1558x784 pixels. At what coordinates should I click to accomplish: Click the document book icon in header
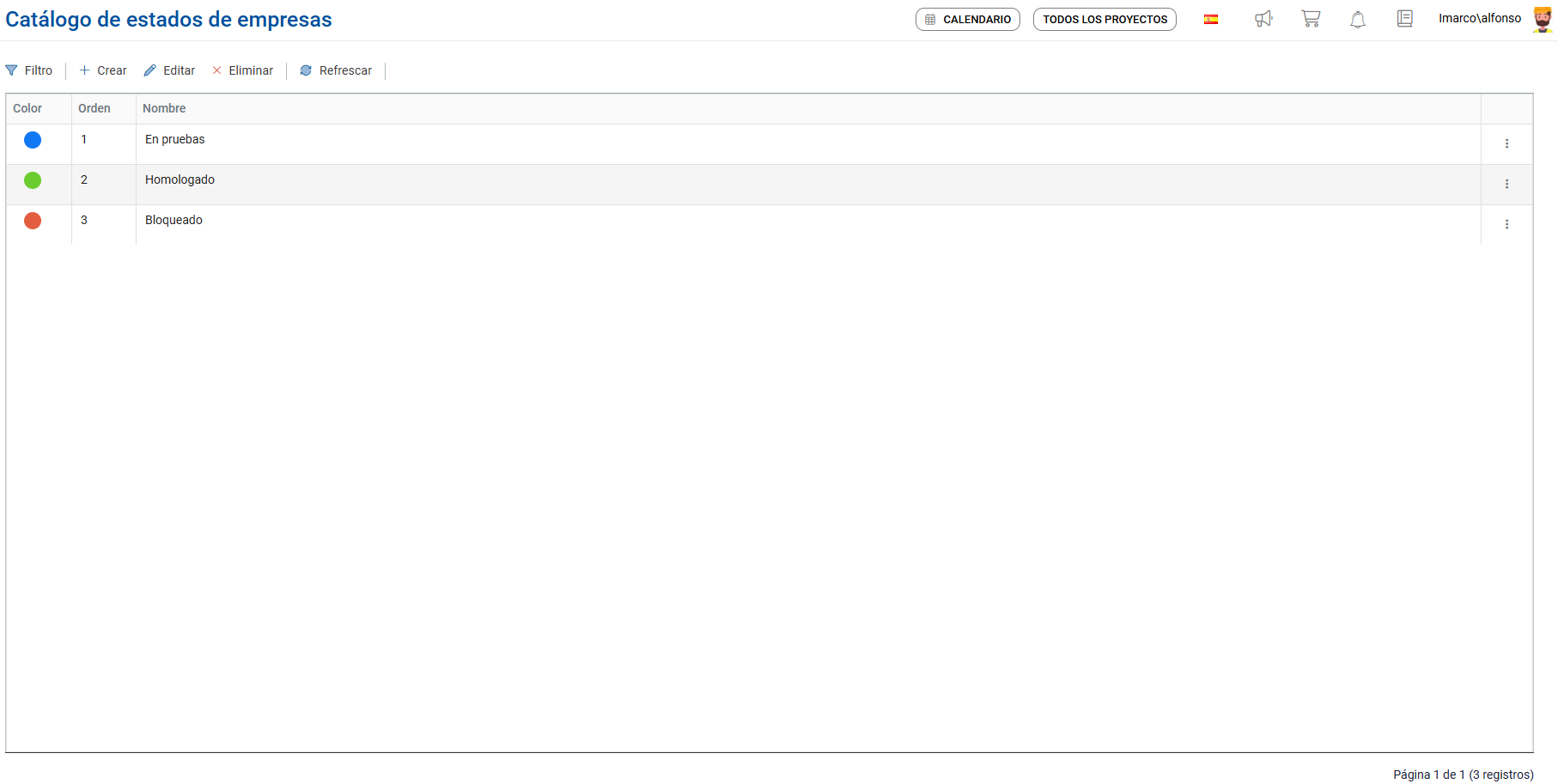(1405, 19)
